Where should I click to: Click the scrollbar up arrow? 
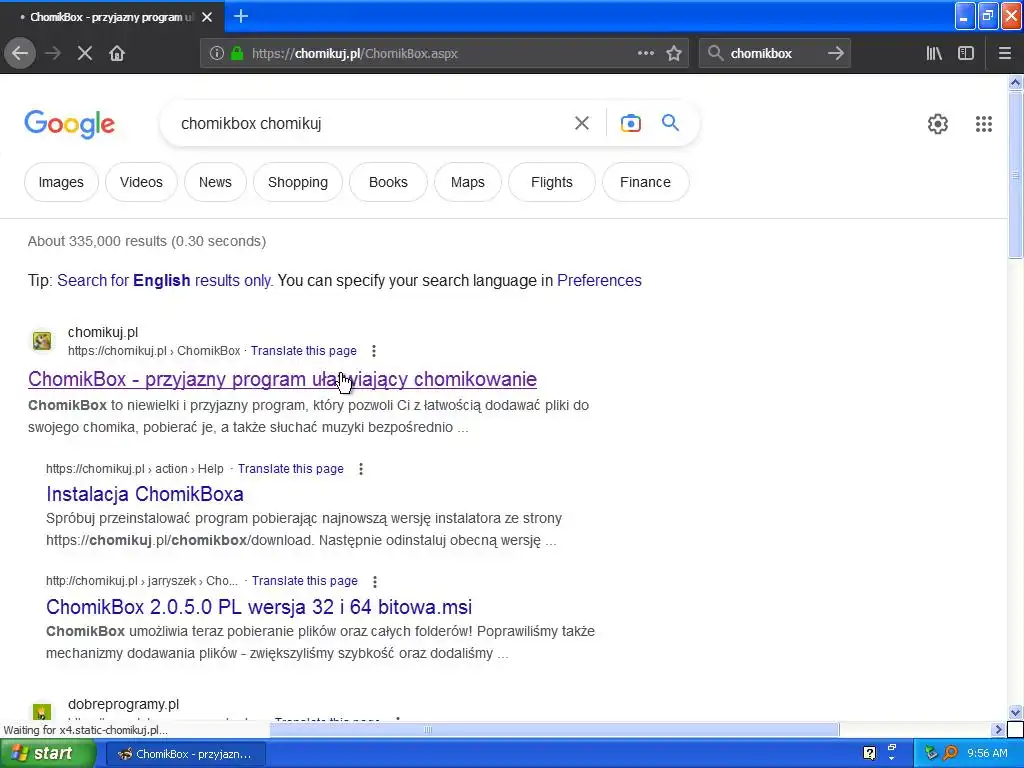[1015, 82]
